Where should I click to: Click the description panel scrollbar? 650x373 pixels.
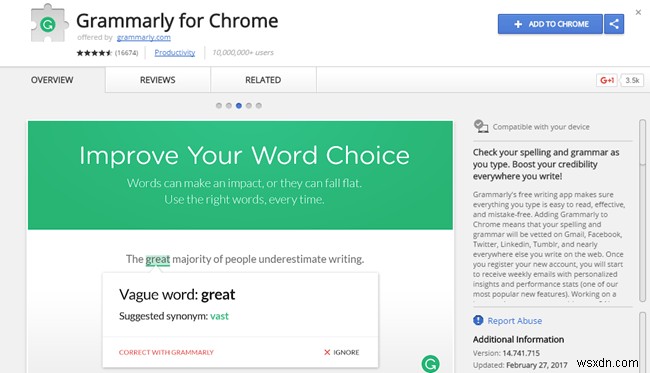(x=643, y=211)
